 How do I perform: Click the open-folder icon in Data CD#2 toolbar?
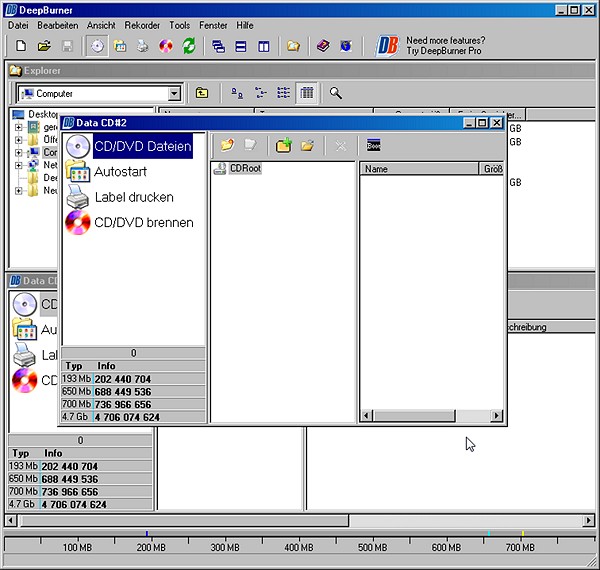pyautogui.click(x=307, y=145)
